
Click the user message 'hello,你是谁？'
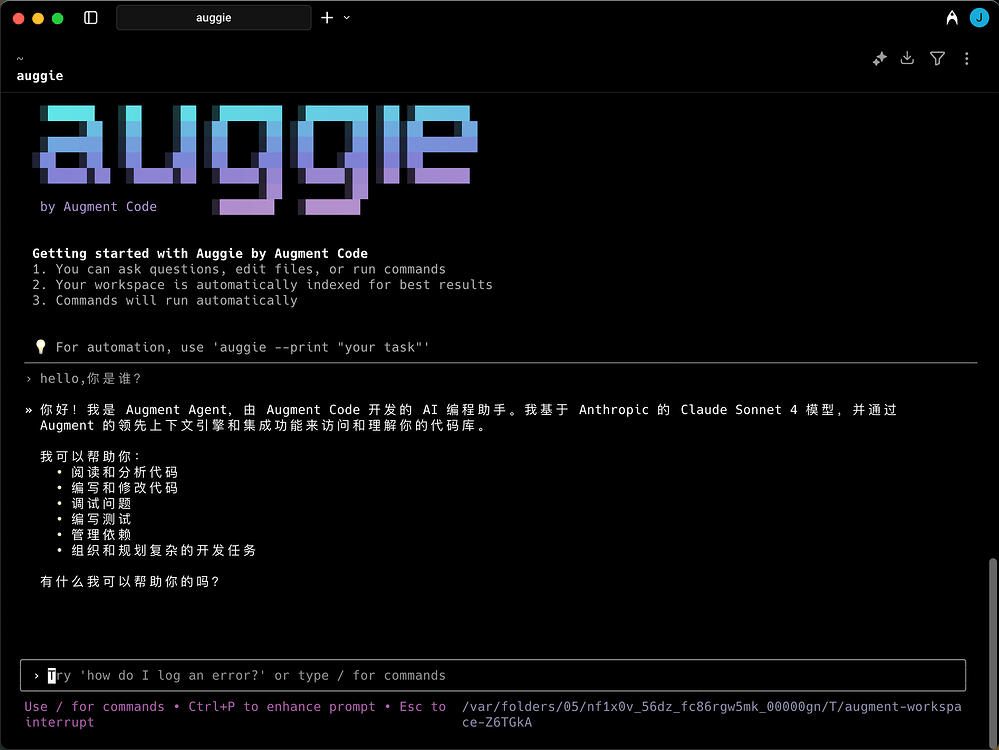click(x=91, y=379)
